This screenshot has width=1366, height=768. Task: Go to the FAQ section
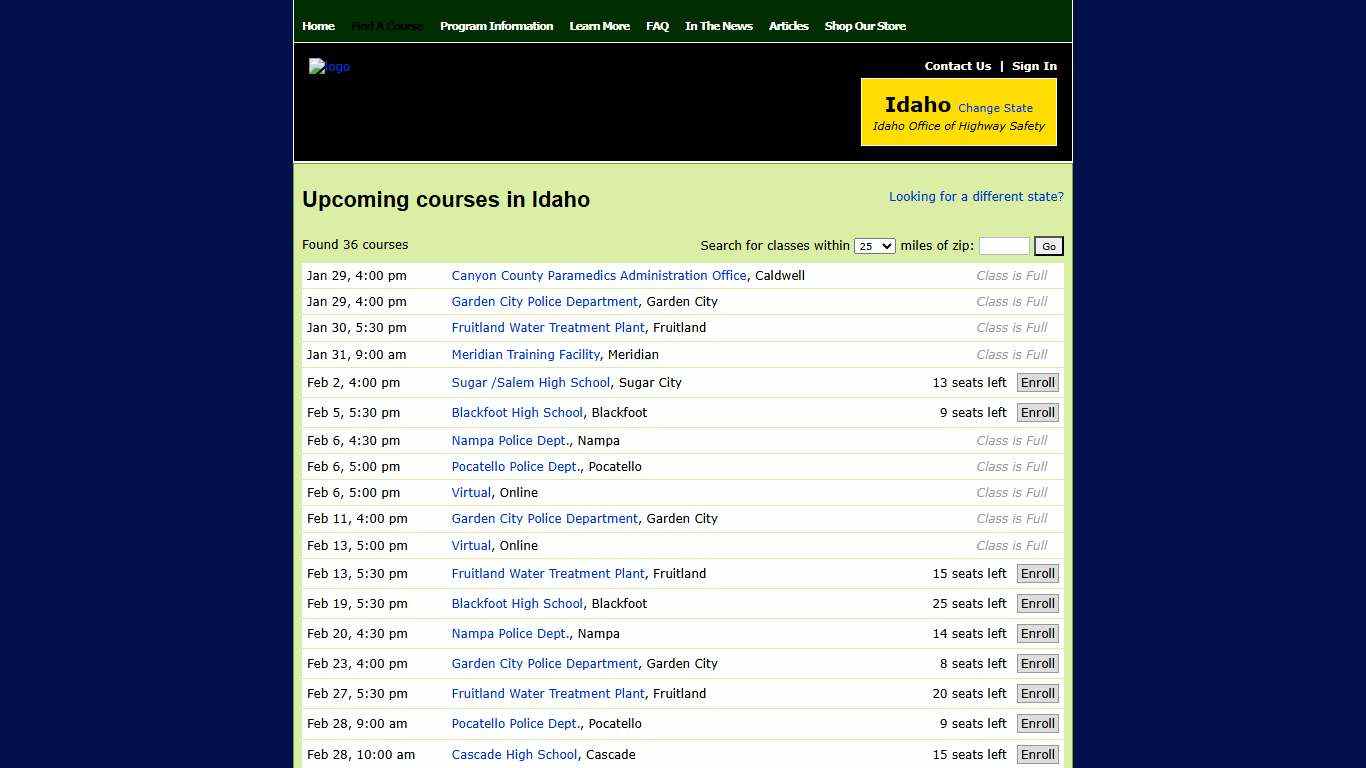click(x=657, y=26)
